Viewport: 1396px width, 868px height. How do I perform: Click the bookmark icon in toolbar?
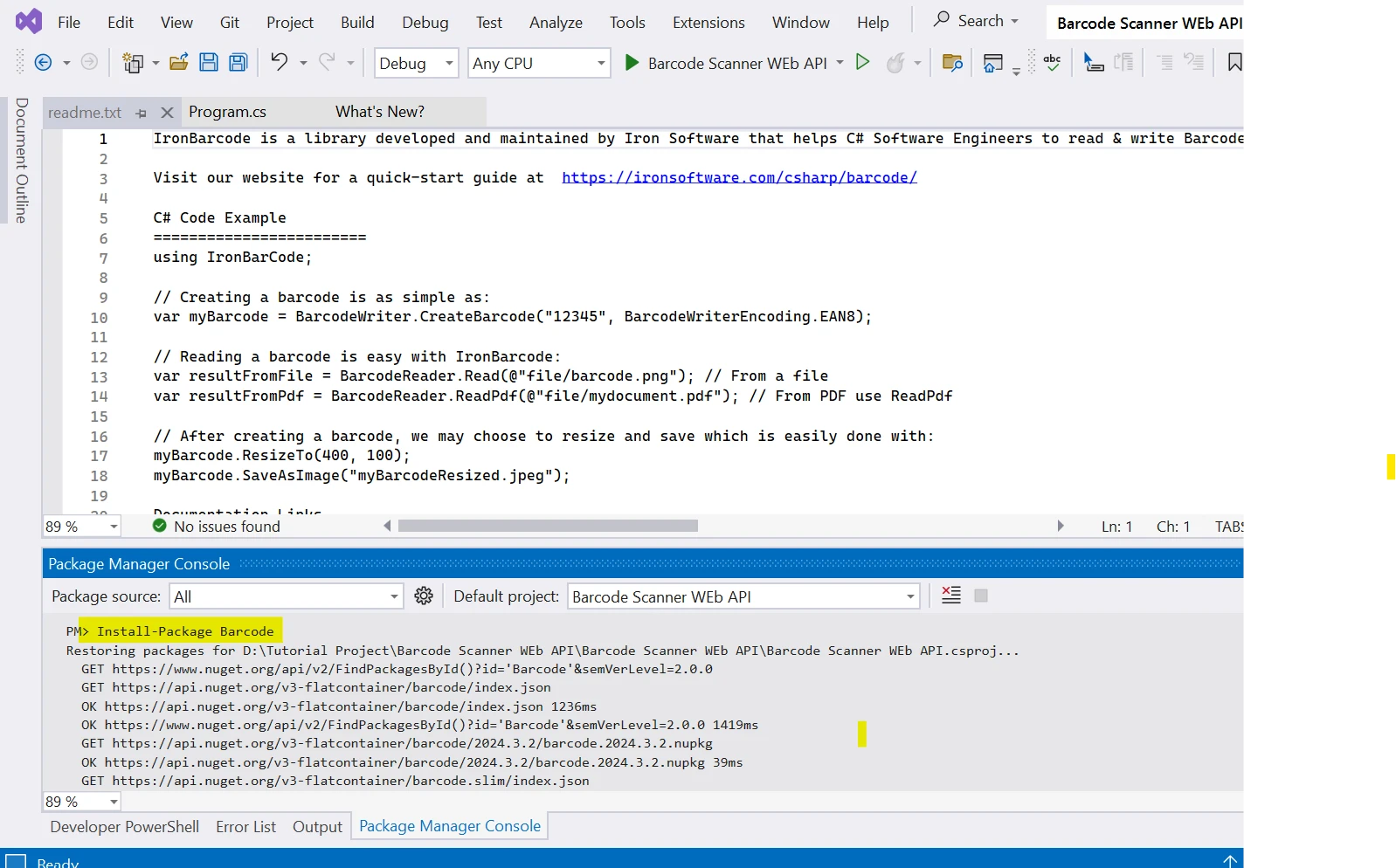pos(1234,62)
